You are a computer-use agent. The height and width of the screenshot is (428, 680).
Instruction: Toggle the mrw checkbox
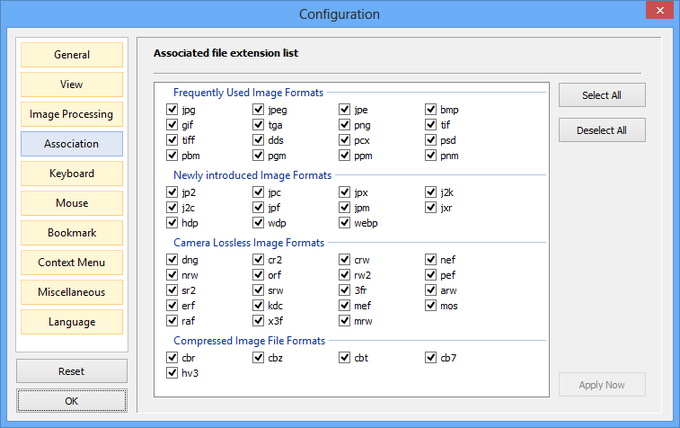coord(344,321)
